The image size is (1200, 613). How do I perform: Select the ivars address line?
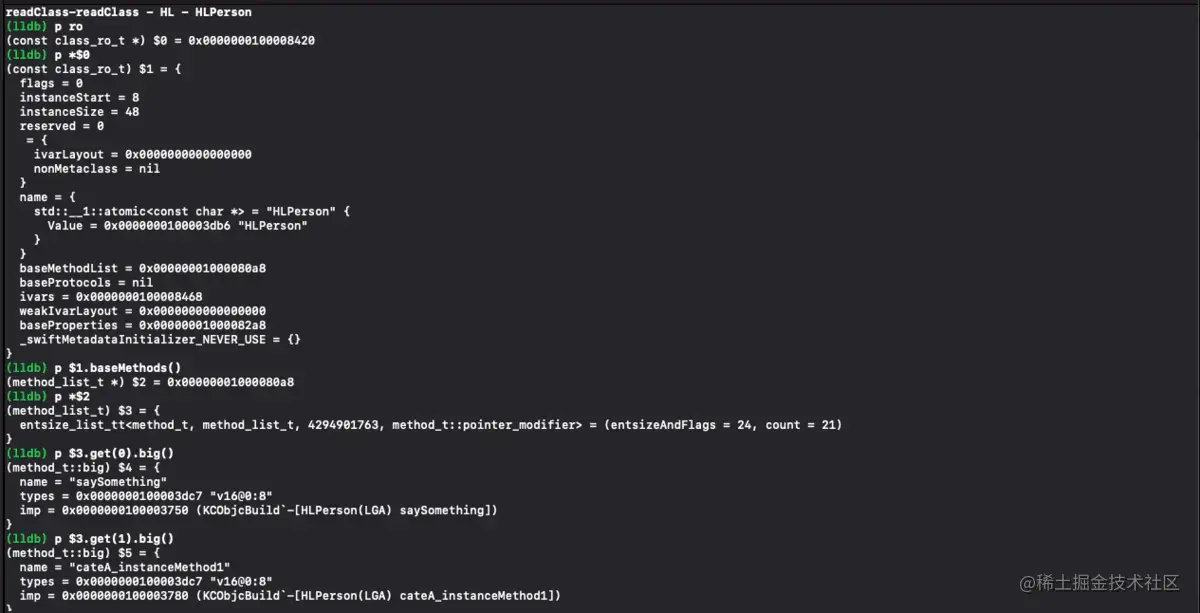click(x=111, y=297)
